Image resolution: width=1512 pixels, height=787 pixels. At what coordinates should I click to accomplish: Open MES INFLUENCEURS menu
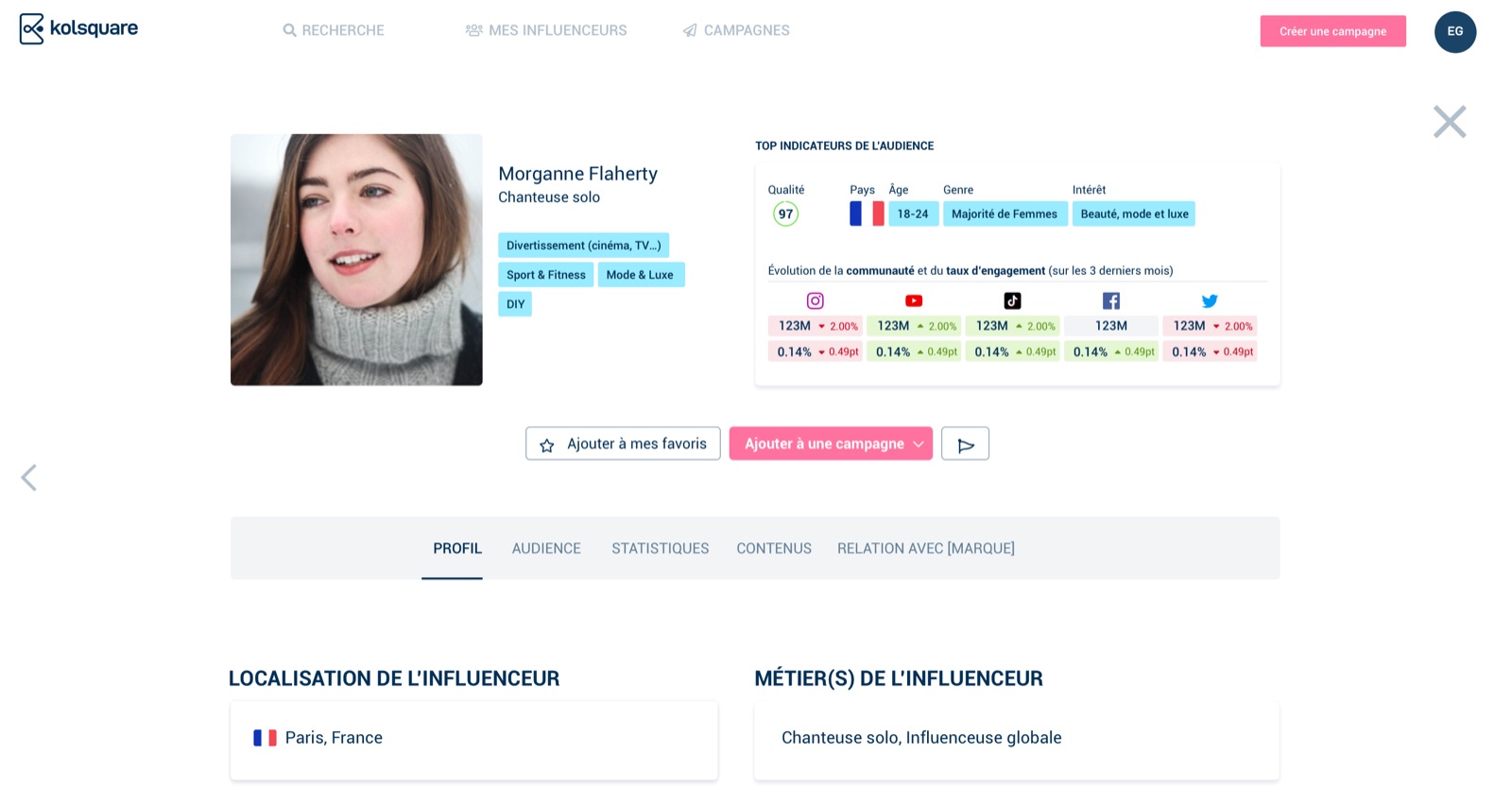(546, 30)
